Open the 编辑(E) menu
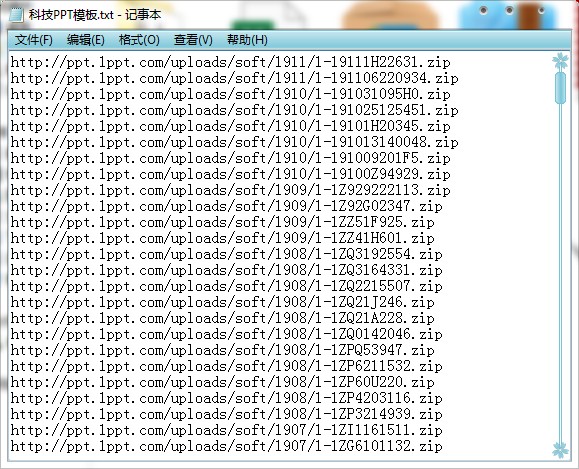This screenshot has height=469, width=579. (x=86, y=40)
